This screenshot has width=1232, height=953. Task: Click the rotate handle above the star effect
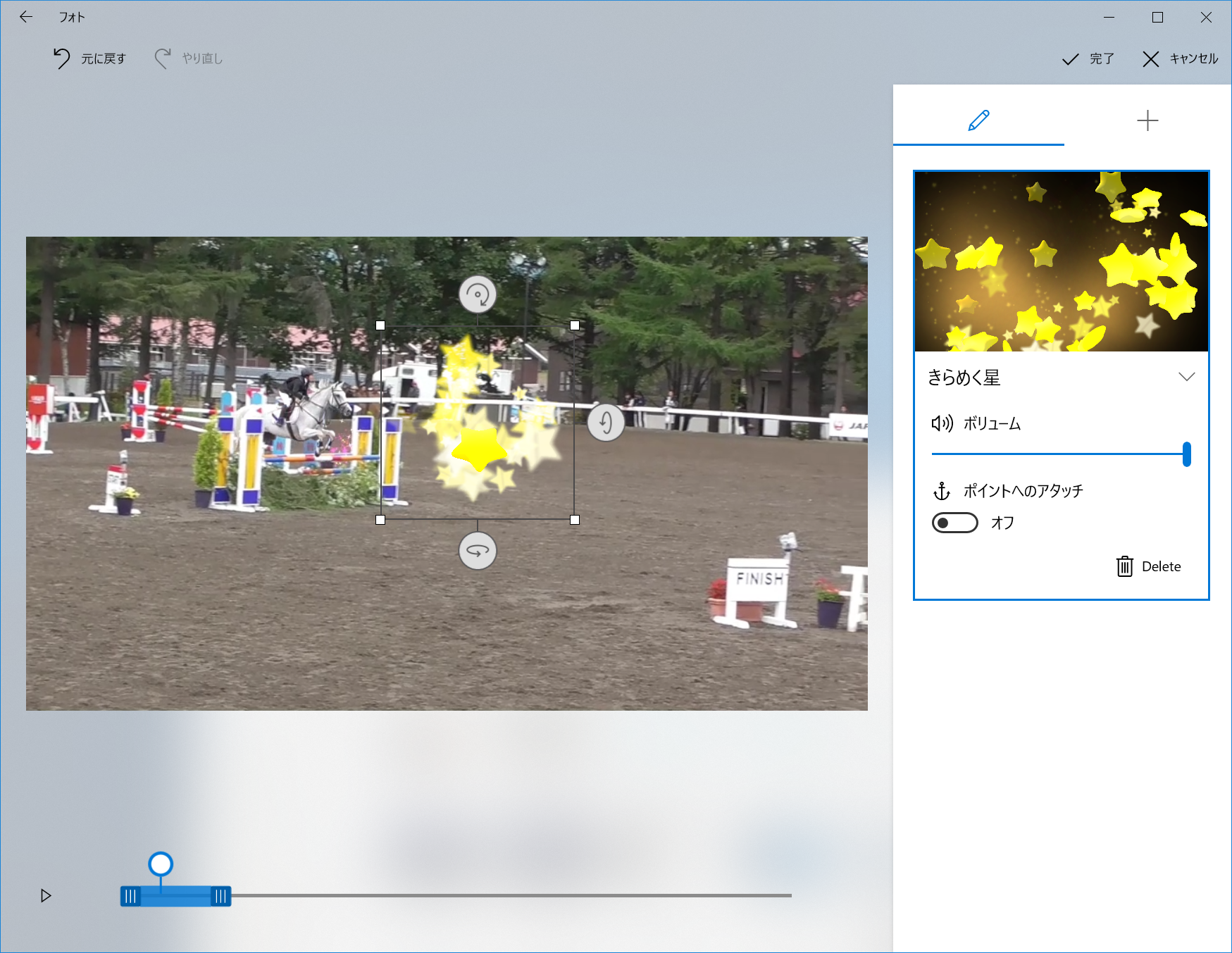[x=478, y=294]
